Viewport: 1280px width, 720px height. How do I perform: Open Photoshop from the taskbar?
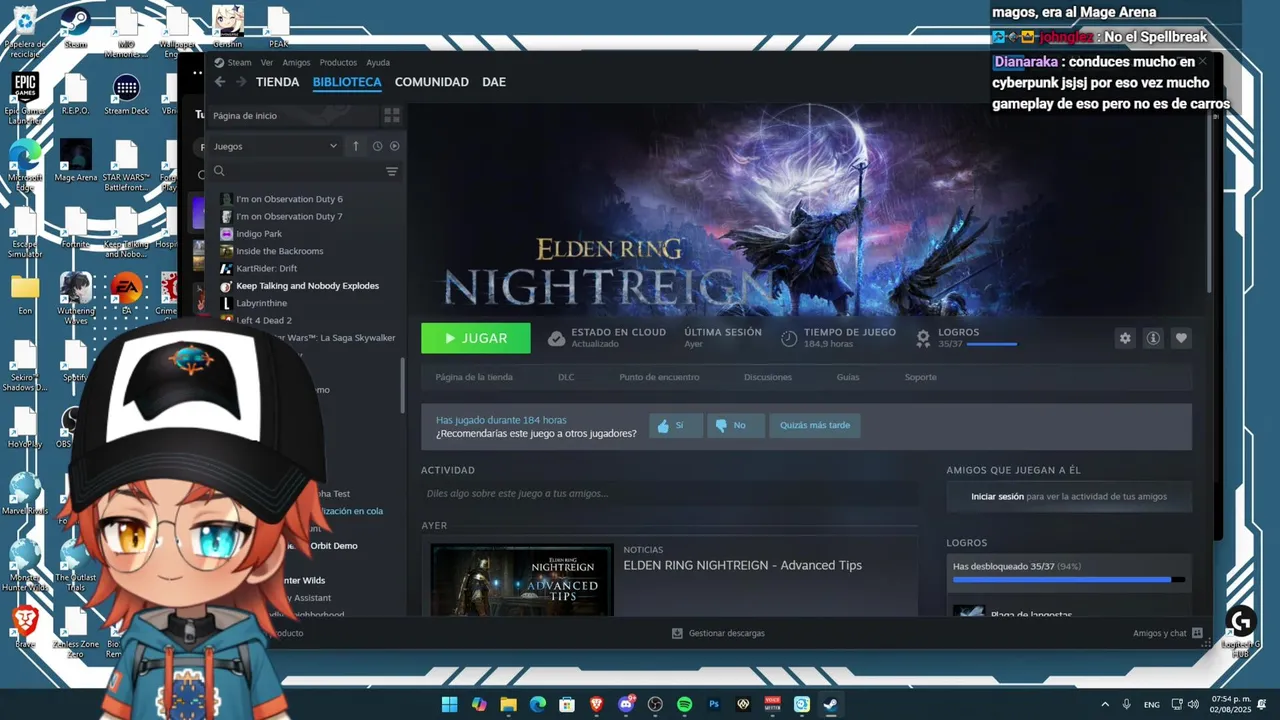(x=714, y=704)
